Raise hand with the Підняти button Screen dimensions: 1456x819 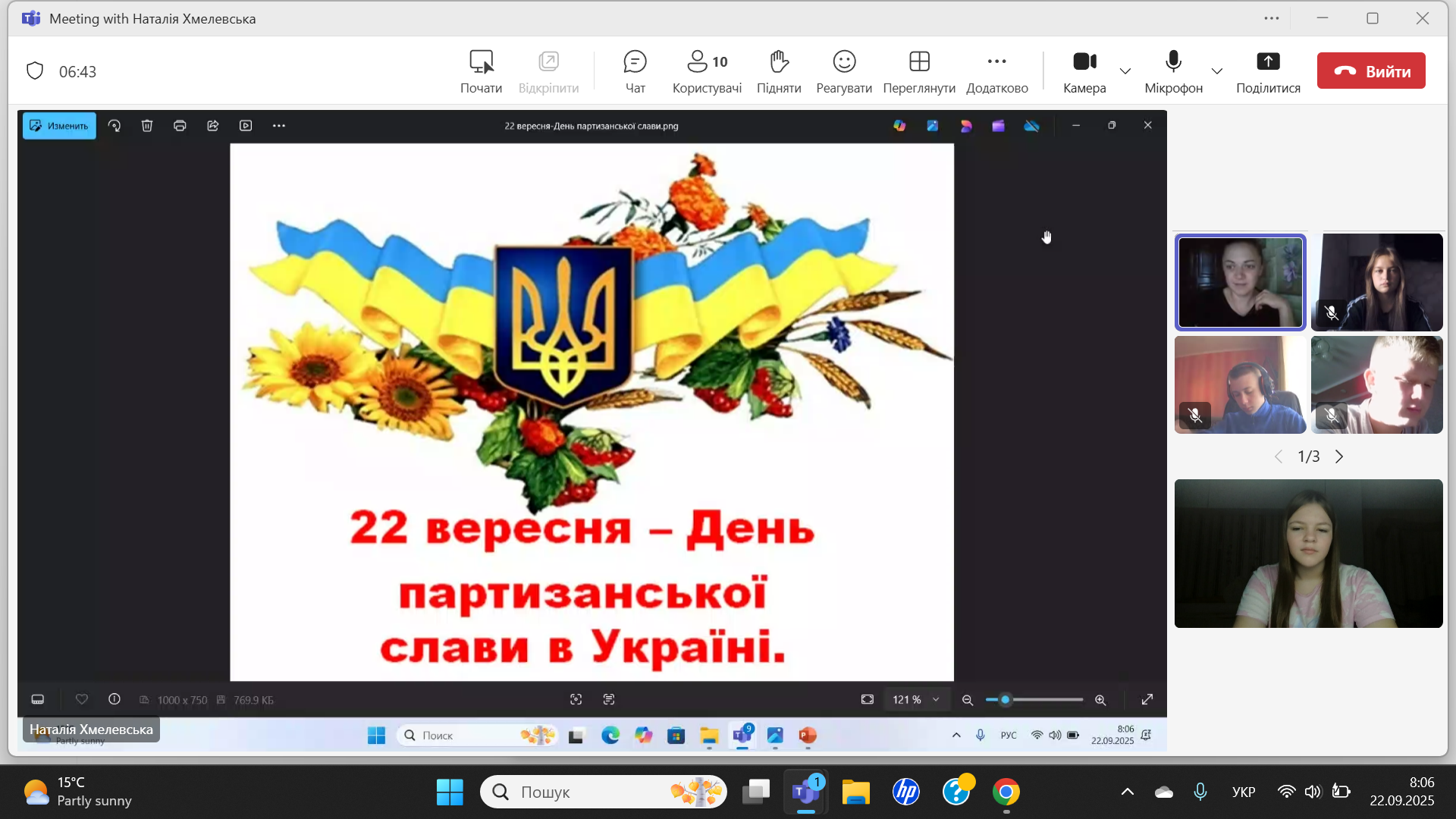click(779, 71)
